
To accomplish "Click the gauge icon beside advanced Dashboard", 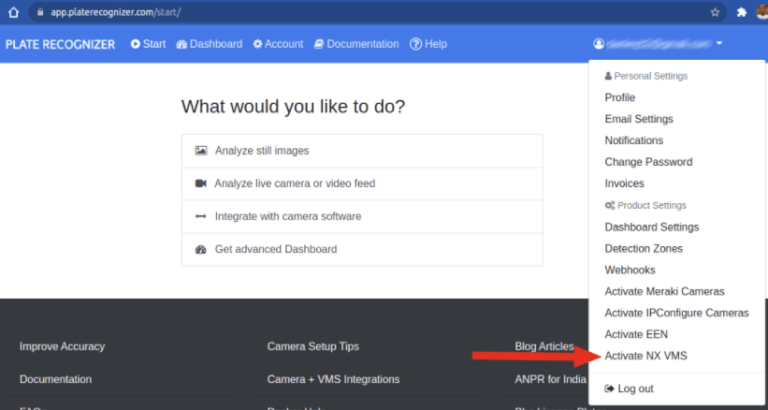I will coord(201,249).
